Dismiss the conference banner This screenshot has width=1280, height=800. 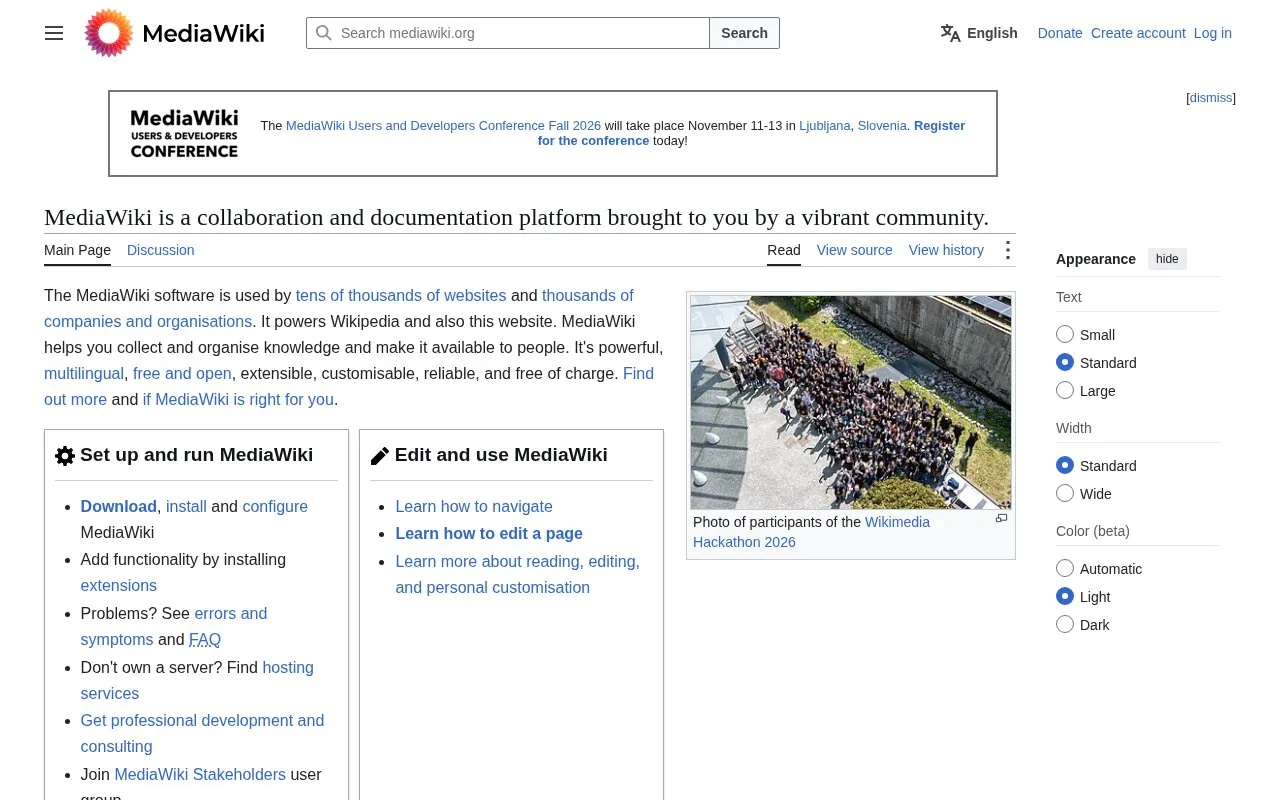(1211, 98)
